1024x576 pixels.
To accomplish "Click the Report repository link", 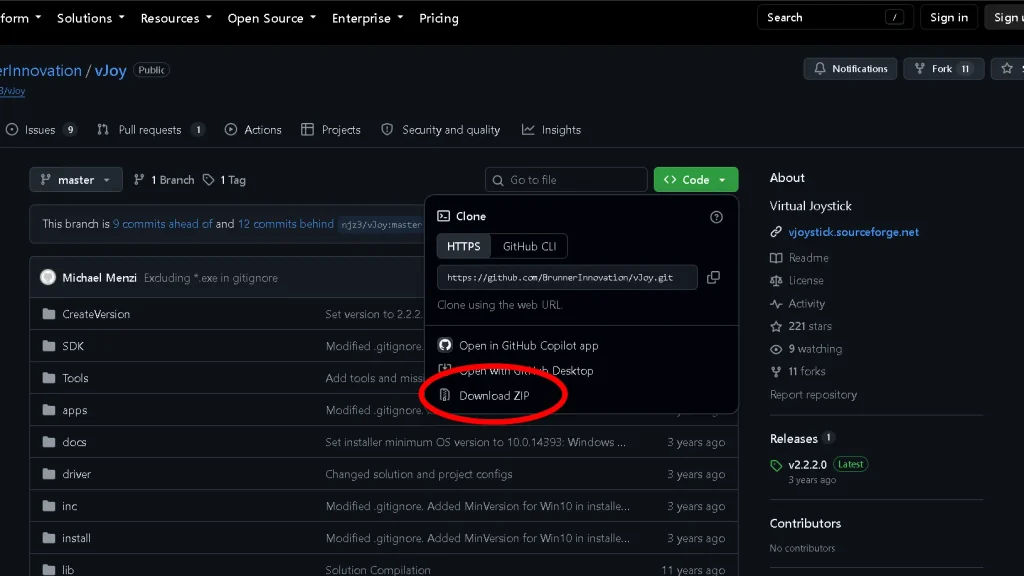I will pyautogui.click(x=813, y=394).
